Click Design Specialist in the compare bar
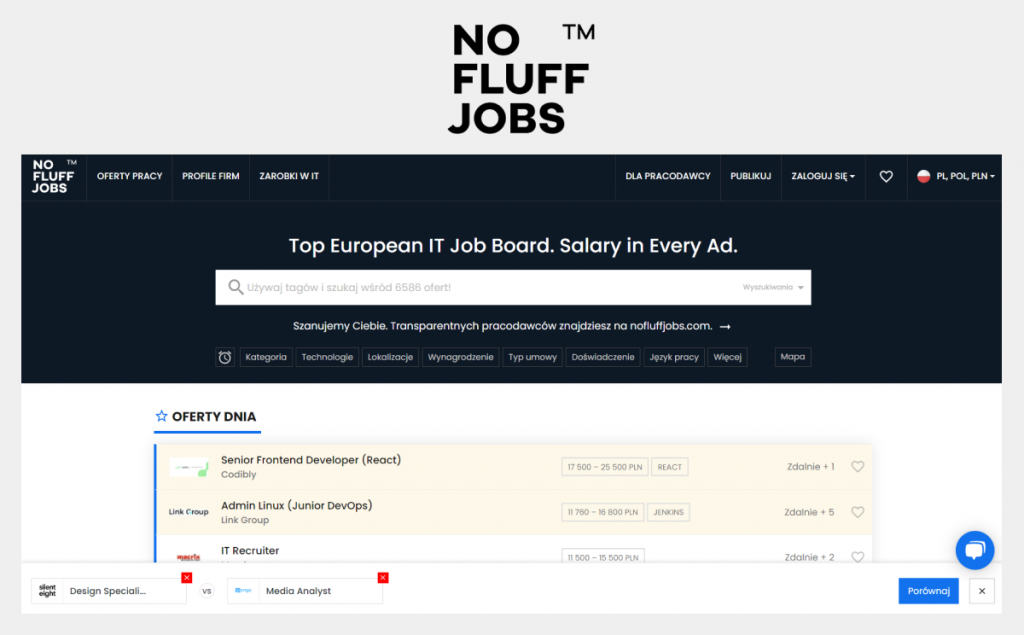 click(x=108, y=591)
